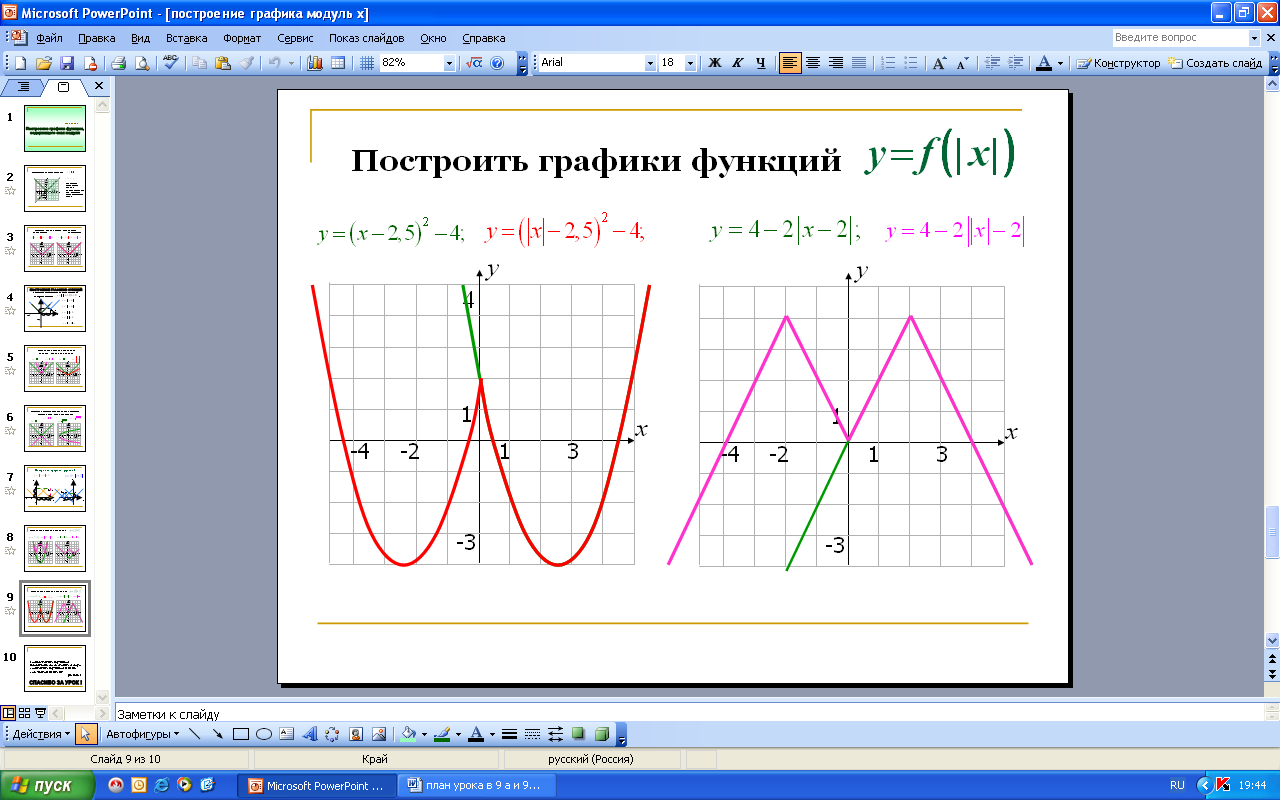Screen dimensions: 1280x800
Task: Open the Правка menu
Action: click(x=96, y=38)
